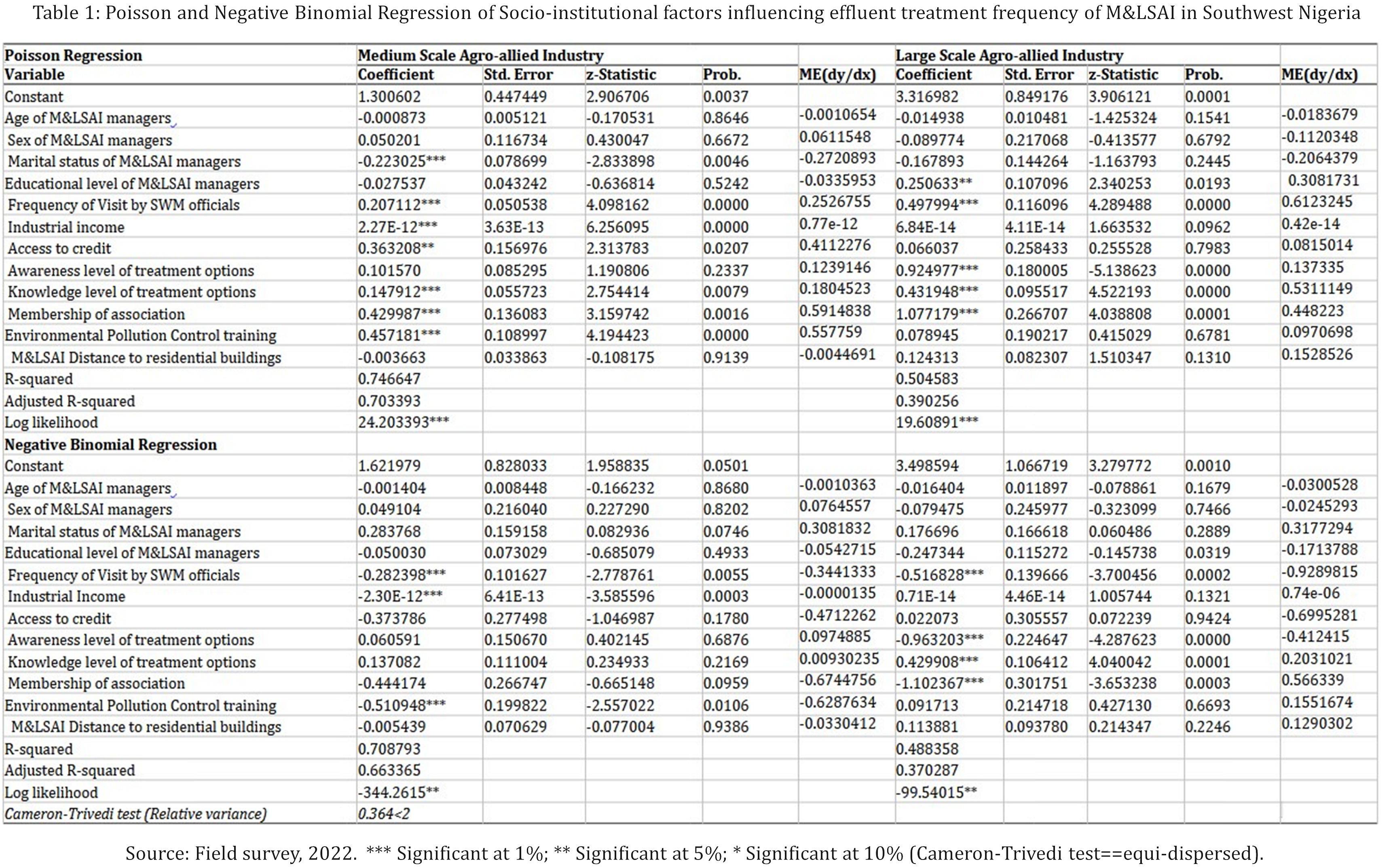This screenshot has width=1393, height=868.
Task: Click adjusted R-squared 0.370287
Action: 927,771
